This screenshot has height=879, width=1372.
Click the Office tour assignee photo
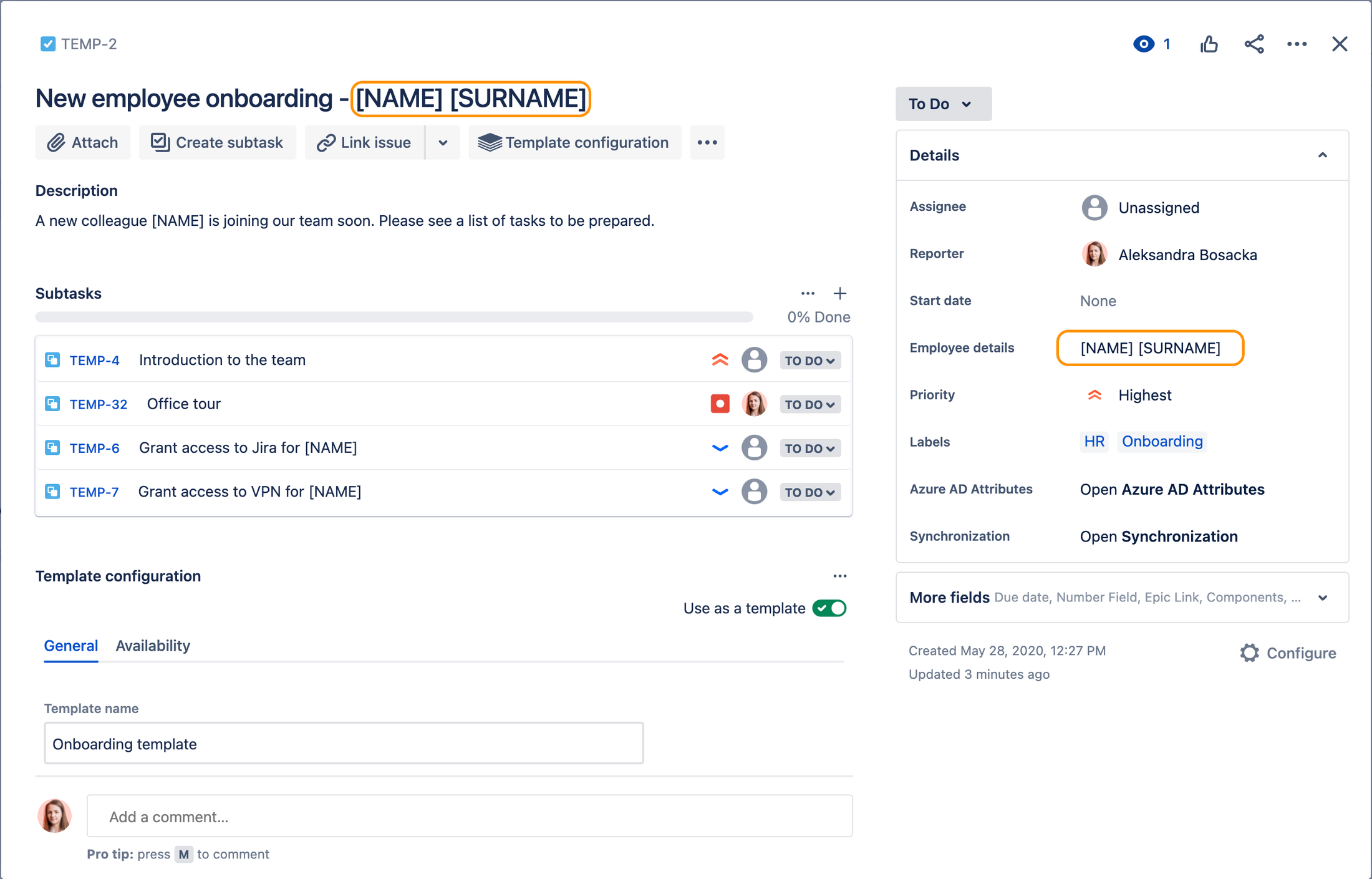754,404
